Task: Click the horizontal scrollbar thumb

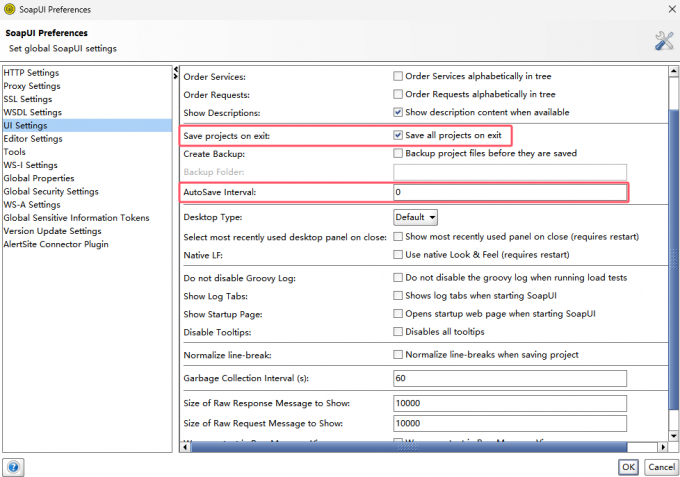Action: [409, 447]
